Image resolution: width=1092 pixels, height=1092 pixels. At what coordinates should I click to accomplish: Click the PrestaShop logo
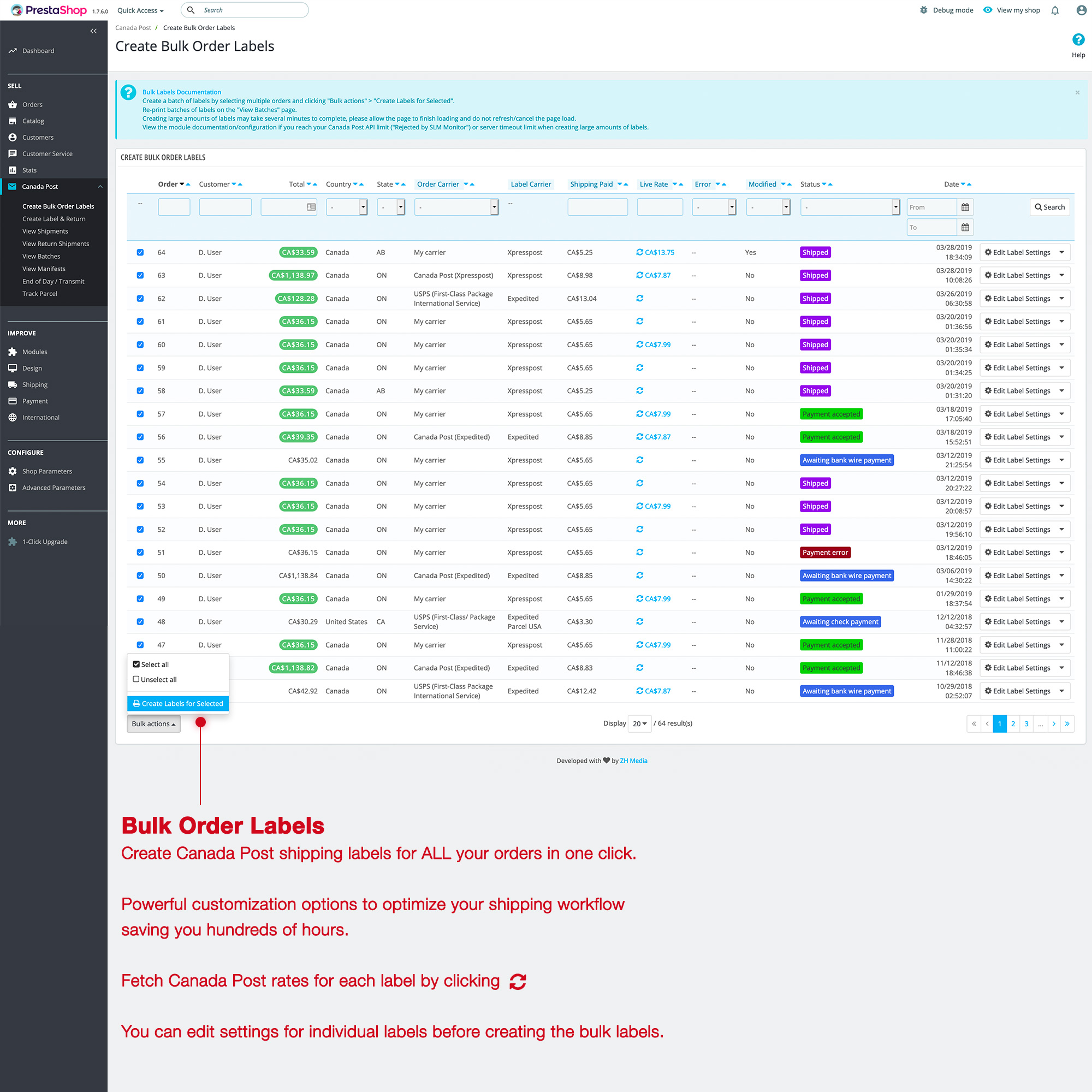tap(49, 10)
